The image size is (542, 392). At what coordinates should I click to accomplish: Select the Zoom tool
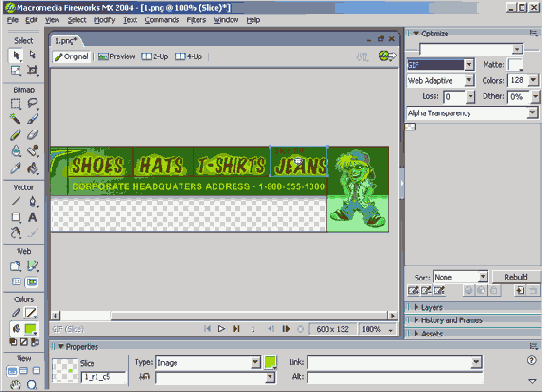click(x=32, y=384)
